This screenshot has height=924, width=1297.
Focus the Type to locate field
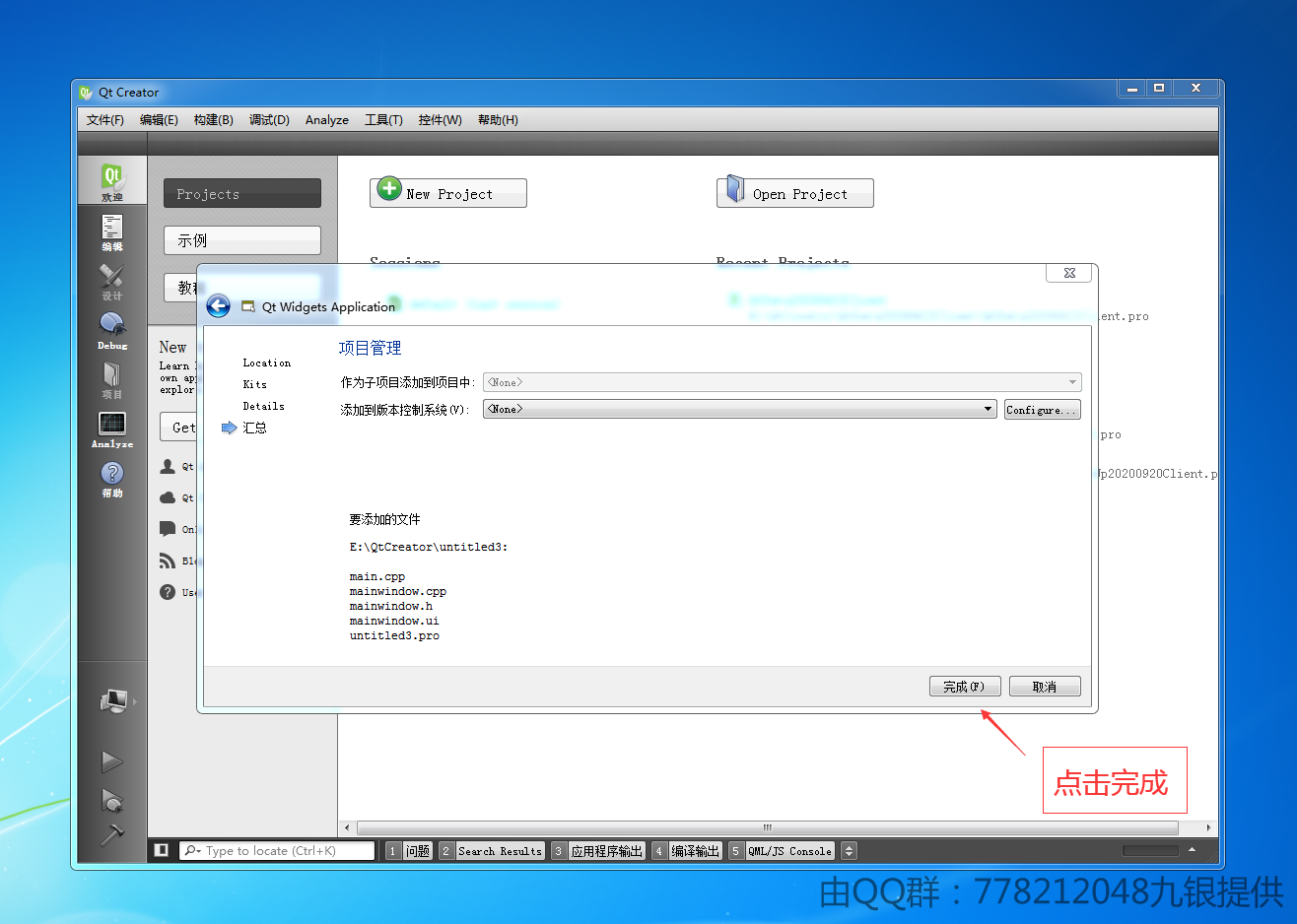click(278, 850)
